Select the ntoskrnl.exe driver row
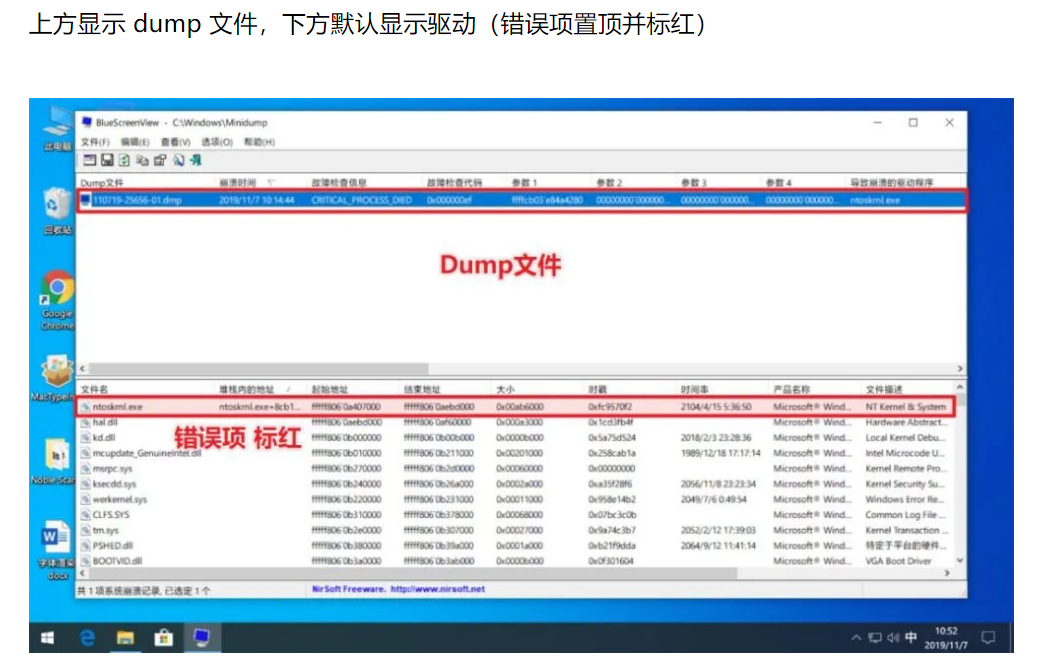1050x667 pixels. coord(516,407)
